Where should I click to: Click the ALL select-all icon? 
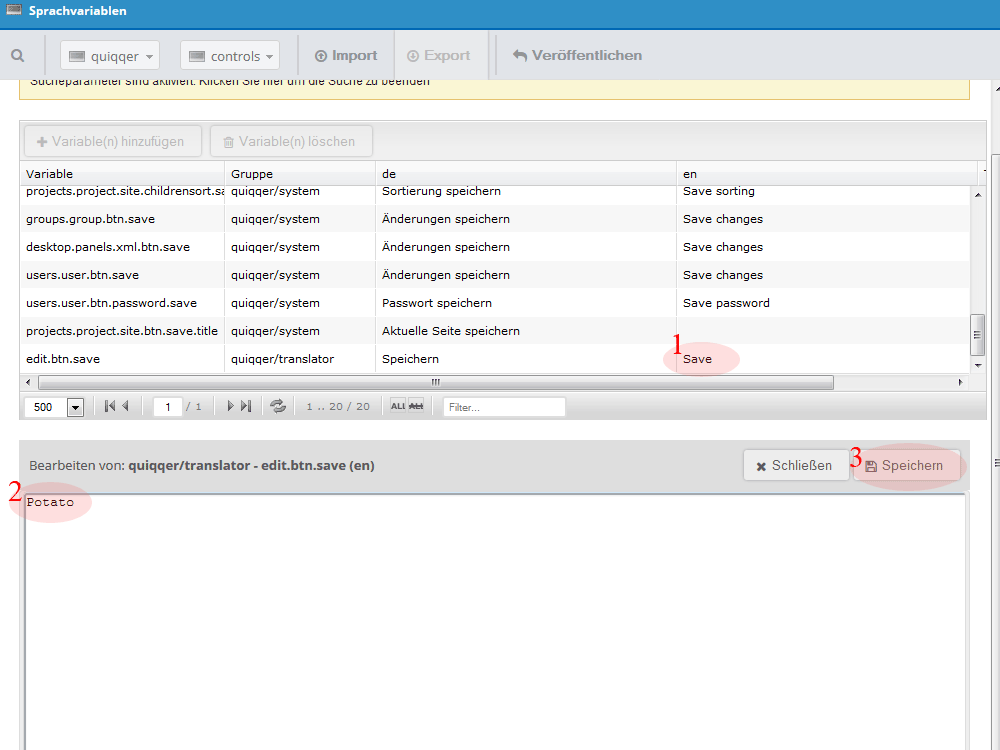[398, 406]
